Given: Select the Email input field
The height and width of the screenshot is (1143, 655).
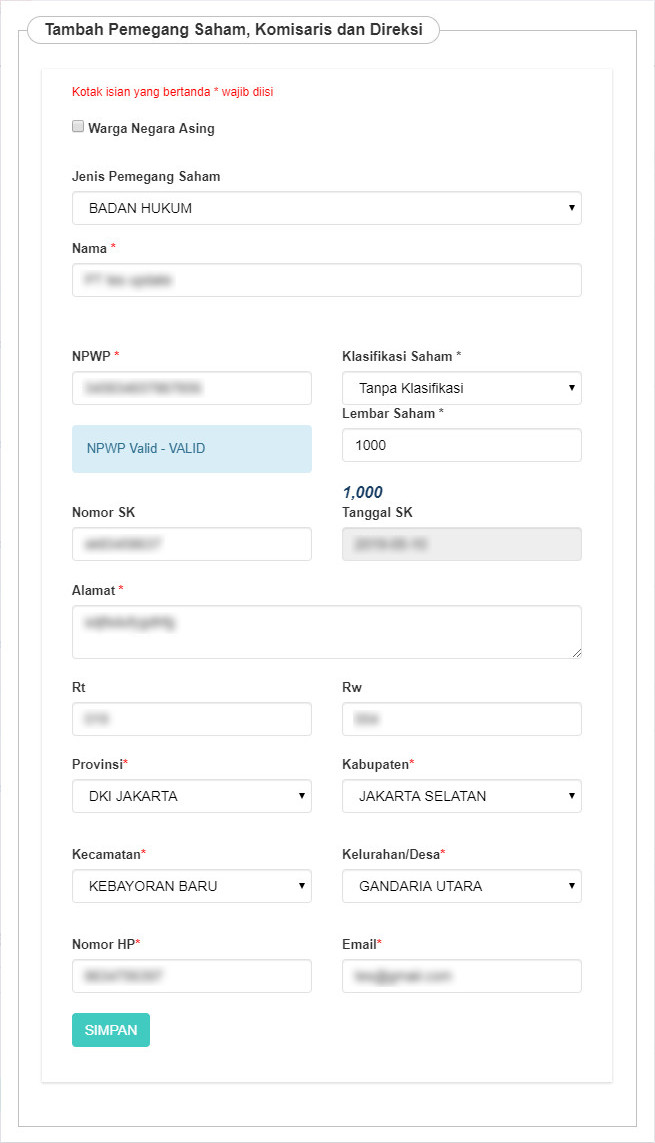Looking at the screenshot, I should click(461, 976).
